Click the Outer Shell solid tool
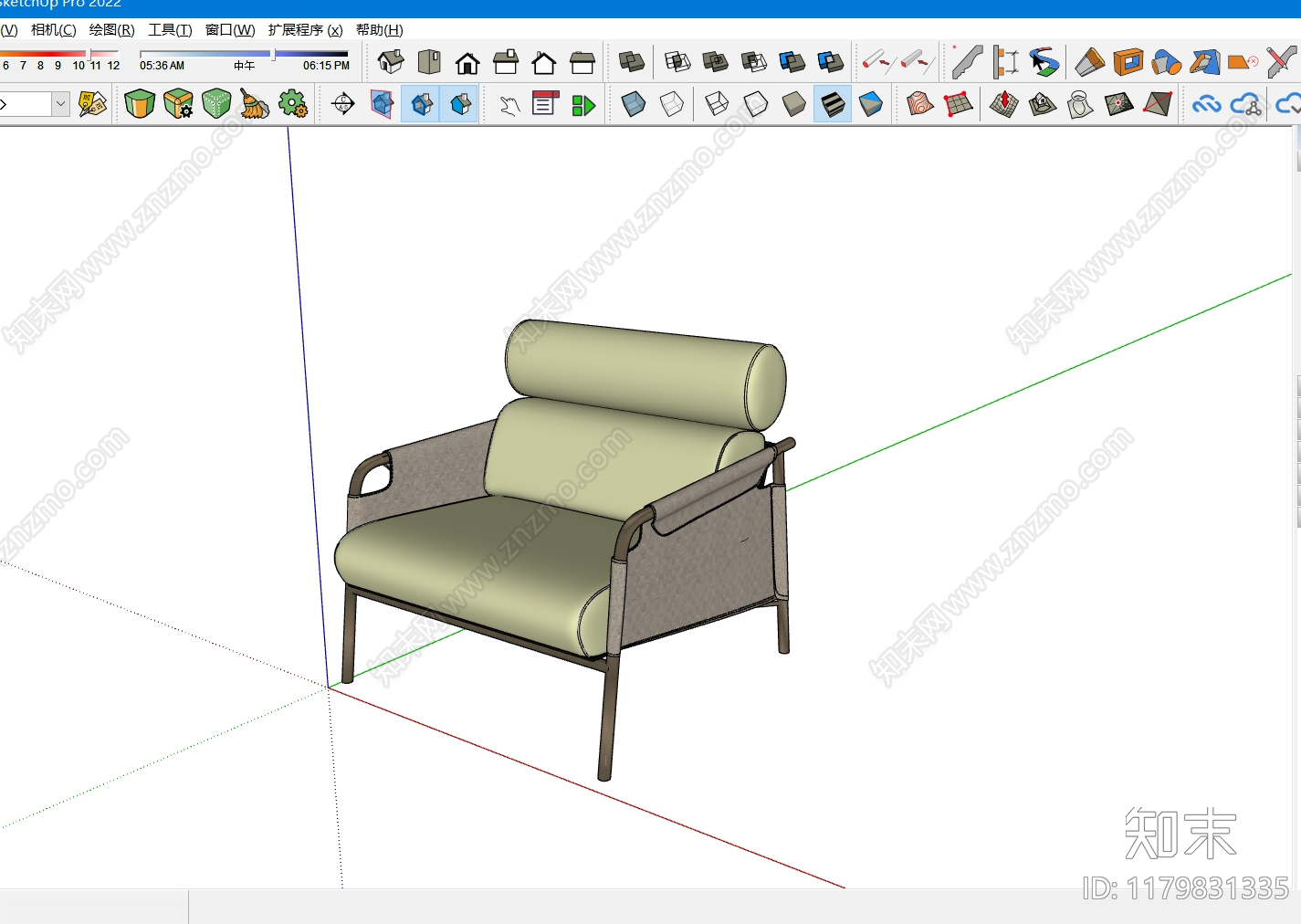Screen dimensions: 1301x924 [632, 62]
